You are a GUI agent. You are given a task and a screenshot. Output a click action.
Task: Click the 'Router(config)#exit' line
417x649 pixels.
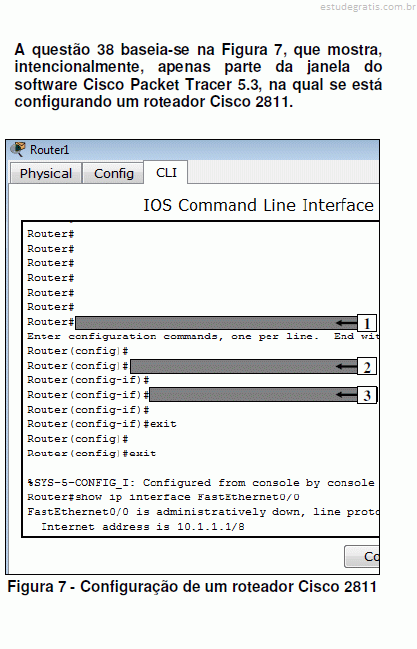click(x=92, y=453)
